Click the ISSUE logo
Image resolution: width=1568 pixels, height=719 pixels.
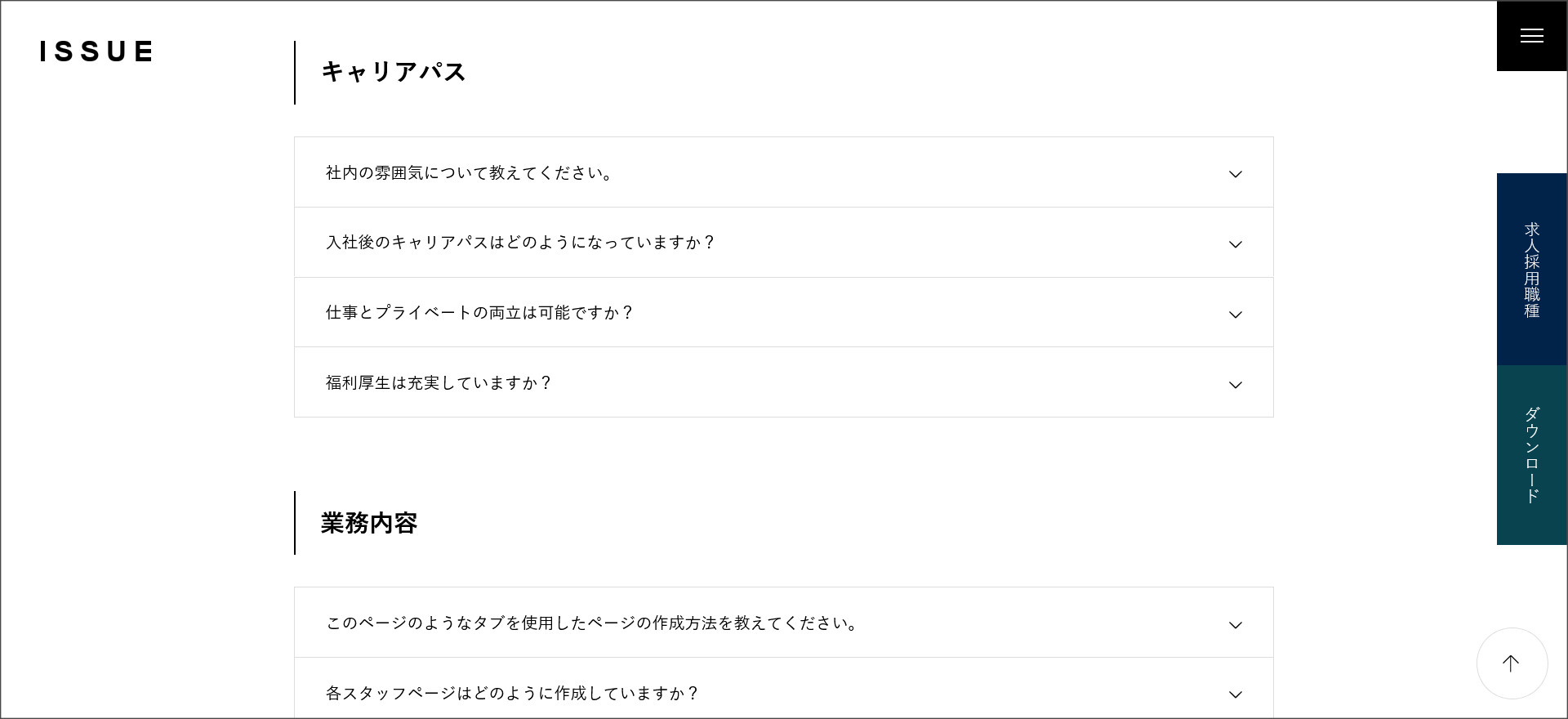pos(96,51)
